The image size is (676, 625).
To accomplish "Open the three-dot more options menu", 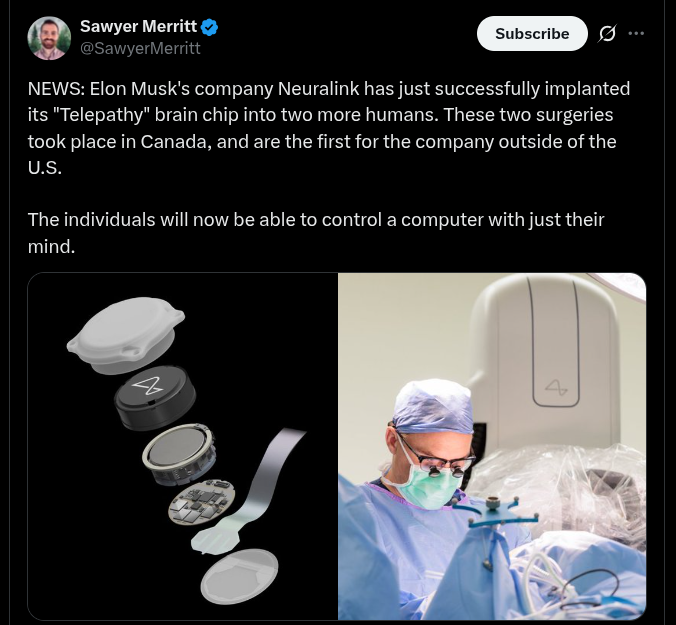I will (x=636, y=33).
